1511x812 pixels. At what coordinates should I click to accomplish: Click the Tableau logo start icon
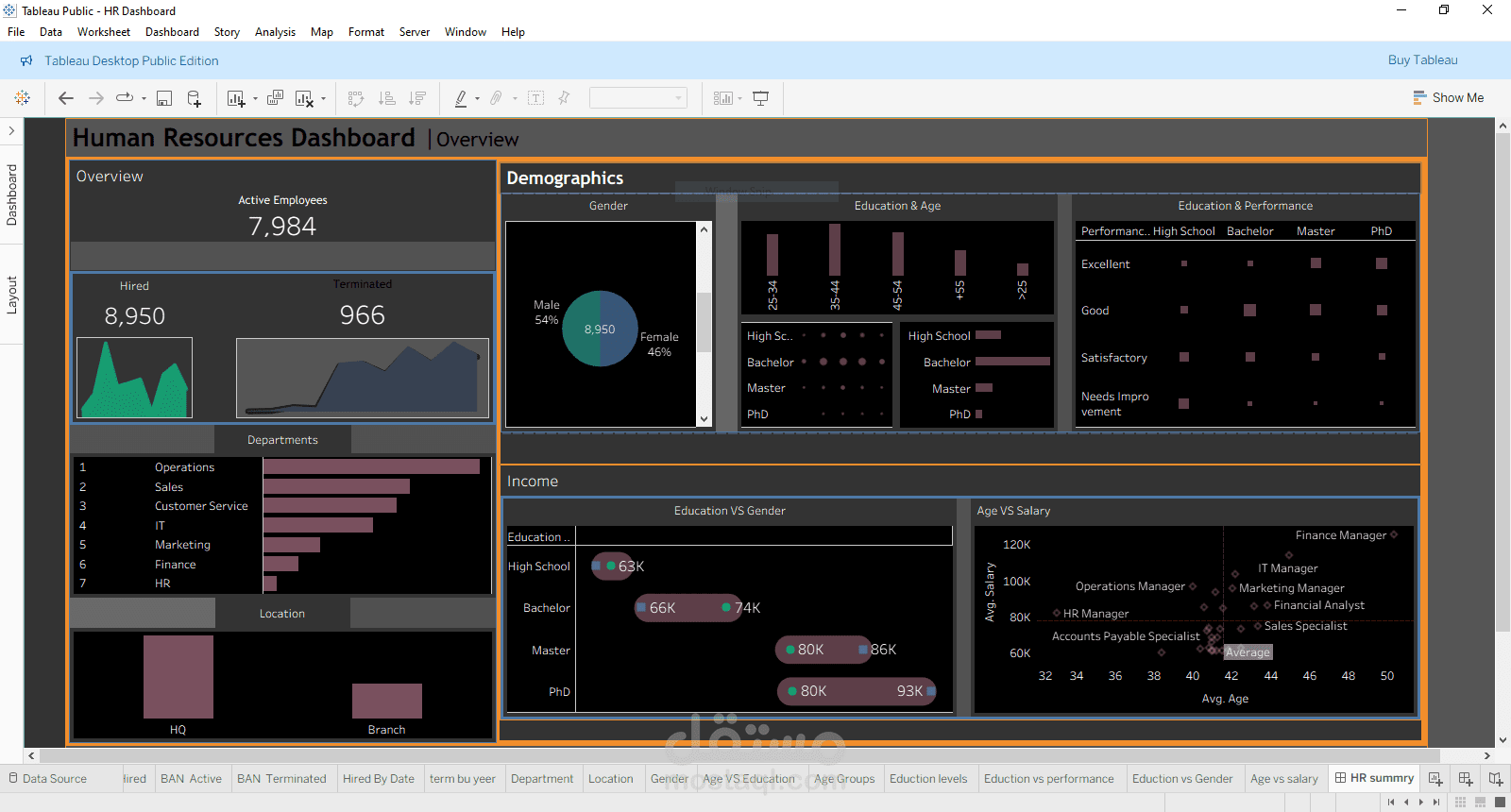pyautogui.click(x=22, y=98)
